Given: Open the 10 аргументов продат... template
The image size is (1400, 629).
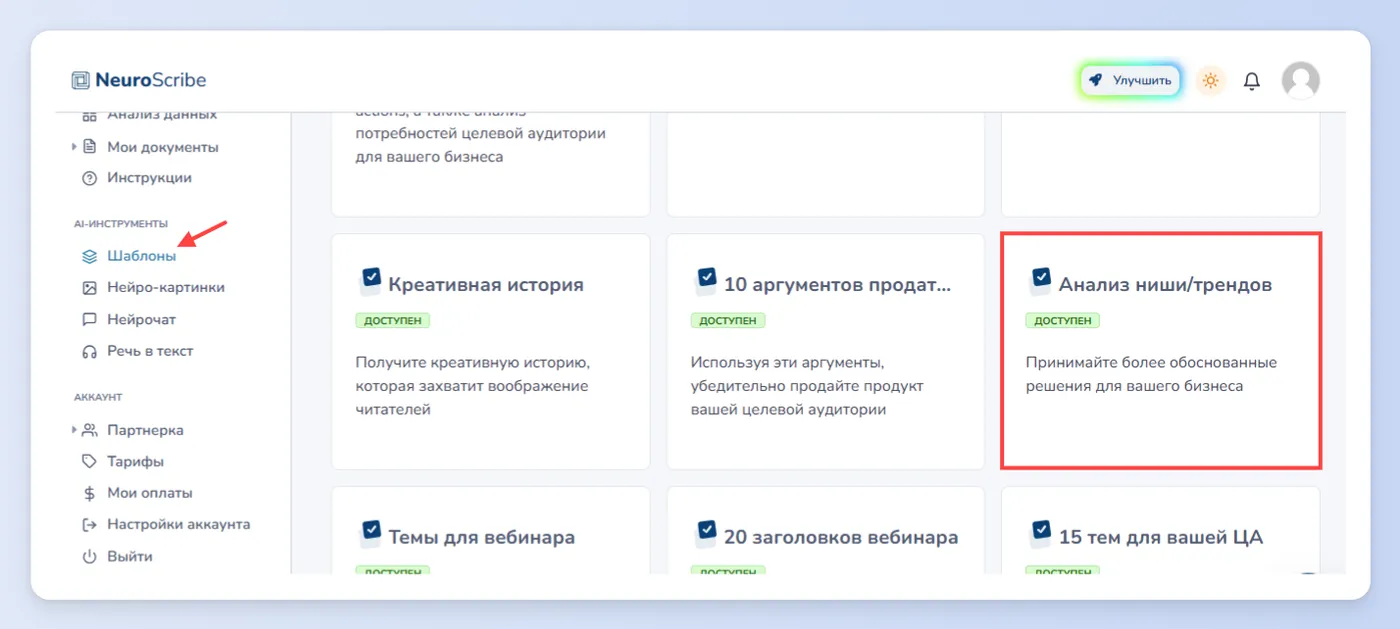Looking at the screenshot, I should point(826,352).
